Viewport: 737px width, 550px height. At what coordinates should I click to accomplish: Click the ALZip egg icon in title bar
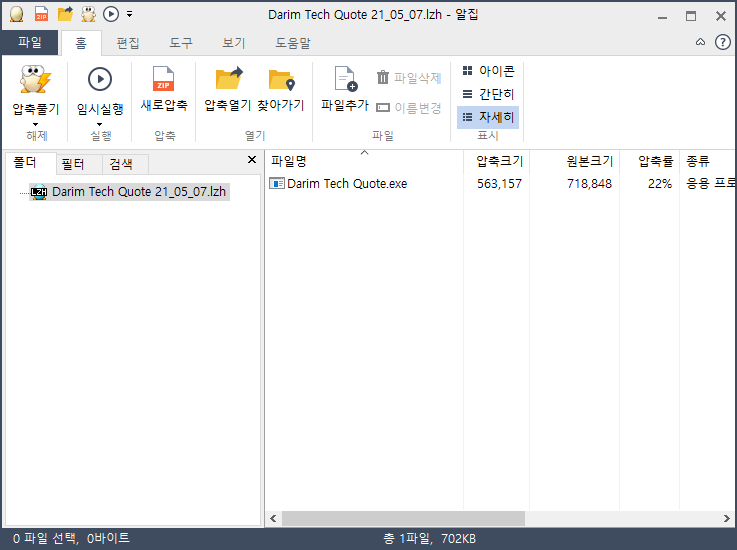[17, 15]
